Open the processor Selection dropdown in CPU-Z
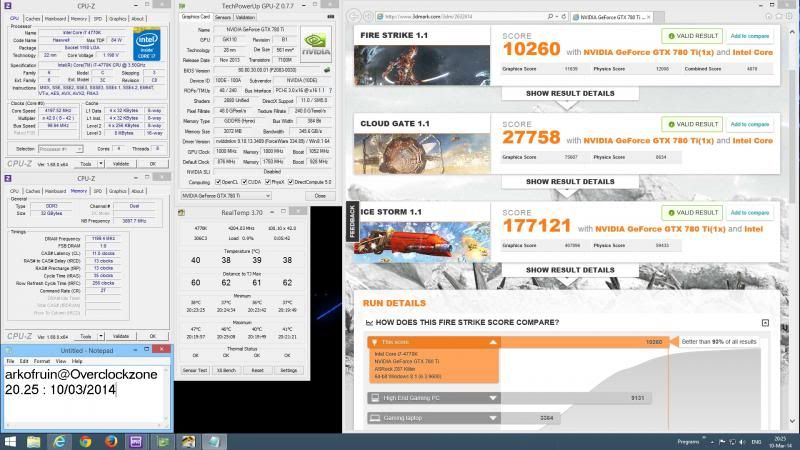This screenshot has height=450, width=800. click(60, 149)
